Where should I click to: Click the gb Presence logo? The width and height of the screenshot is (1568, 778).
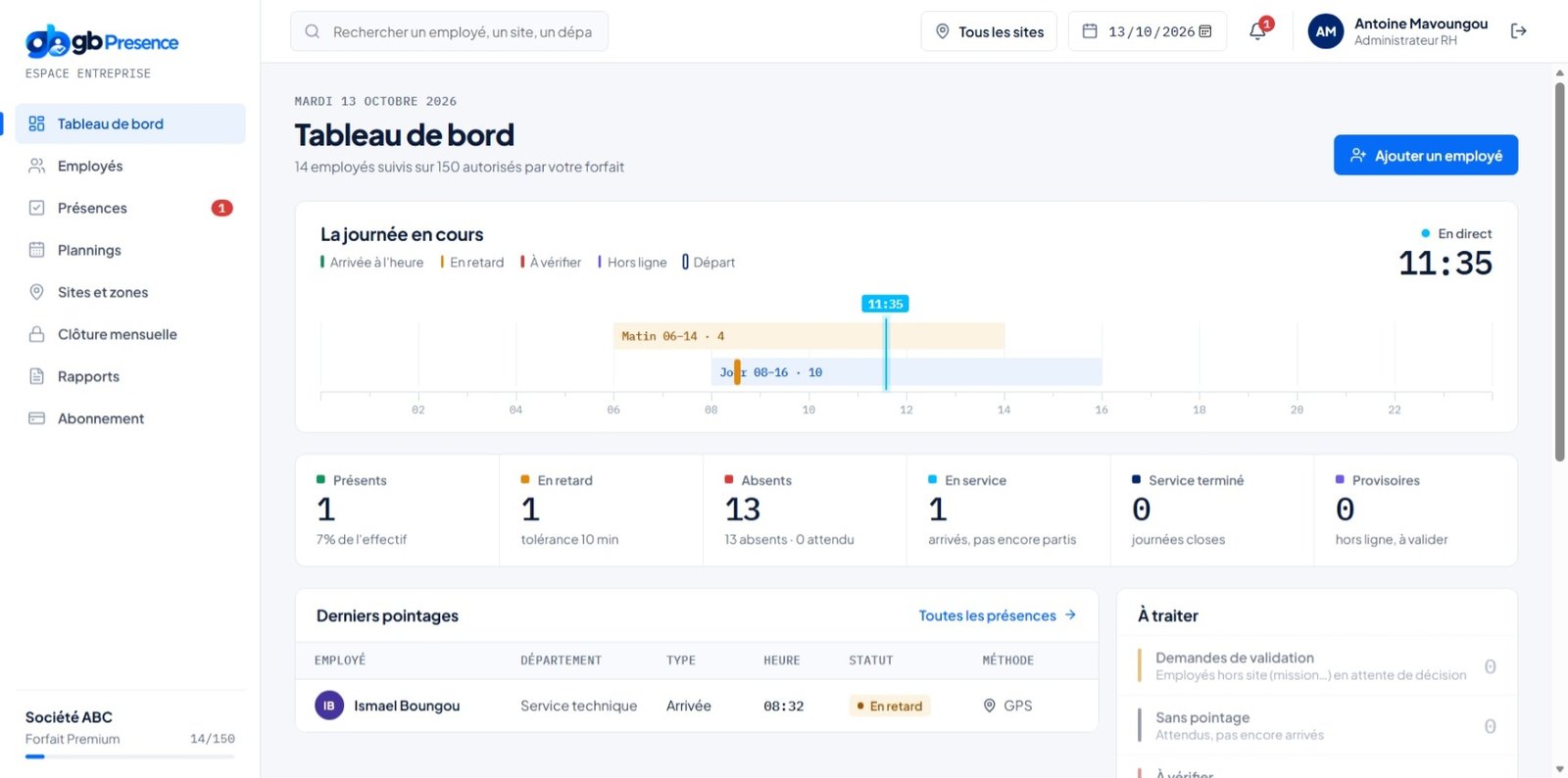point(102,42)
